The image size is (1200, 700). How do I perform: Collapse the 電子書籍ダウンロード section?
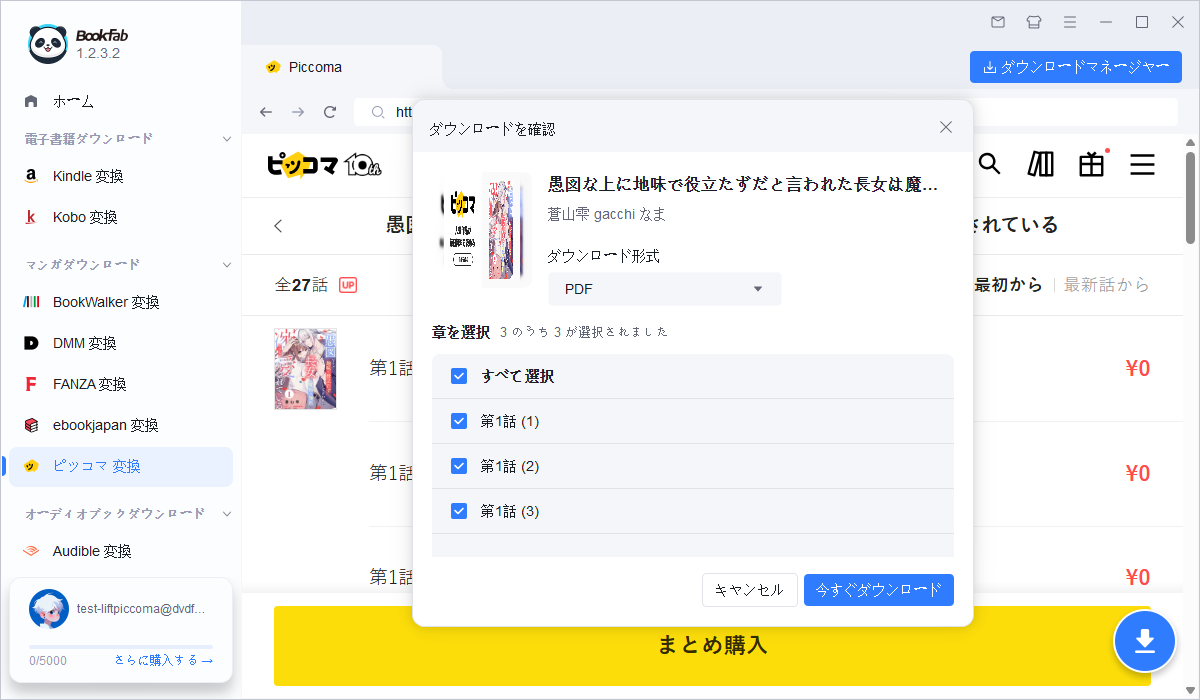227,139
